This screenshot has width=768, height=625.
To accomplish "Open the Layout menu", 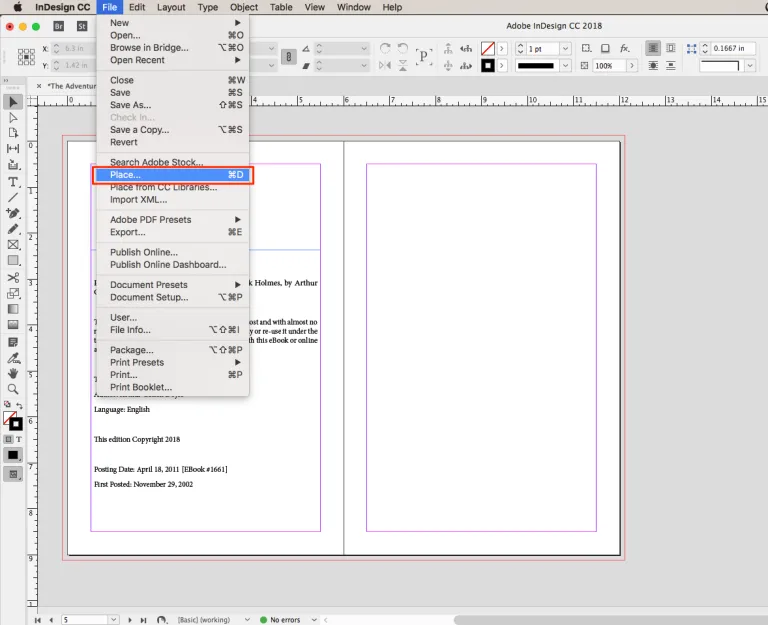I will [x=171, y=7].
